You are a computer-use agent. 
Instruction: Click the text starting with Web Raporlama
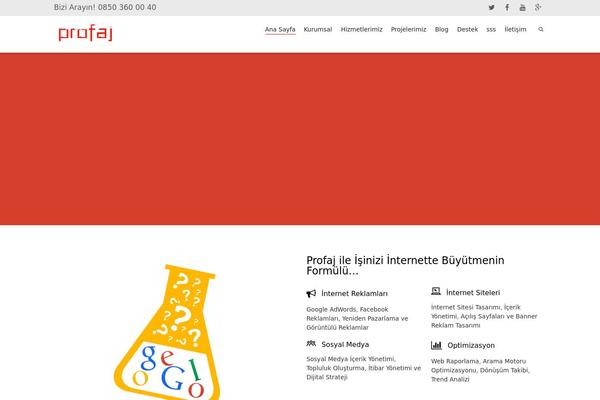(480, 370)
